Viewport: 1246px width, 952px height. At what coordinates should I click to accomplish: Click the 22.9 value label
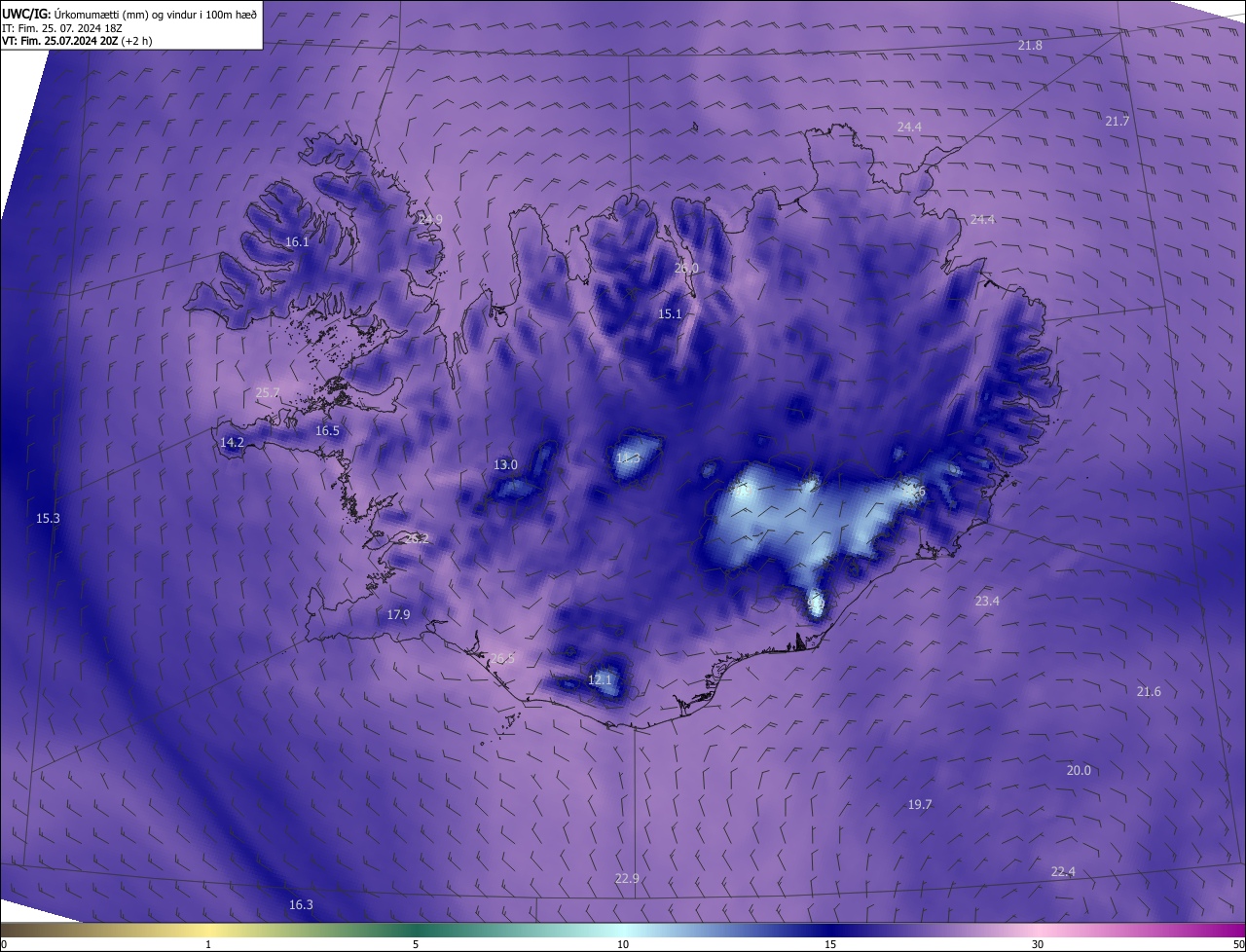click(x=627, y=878)
